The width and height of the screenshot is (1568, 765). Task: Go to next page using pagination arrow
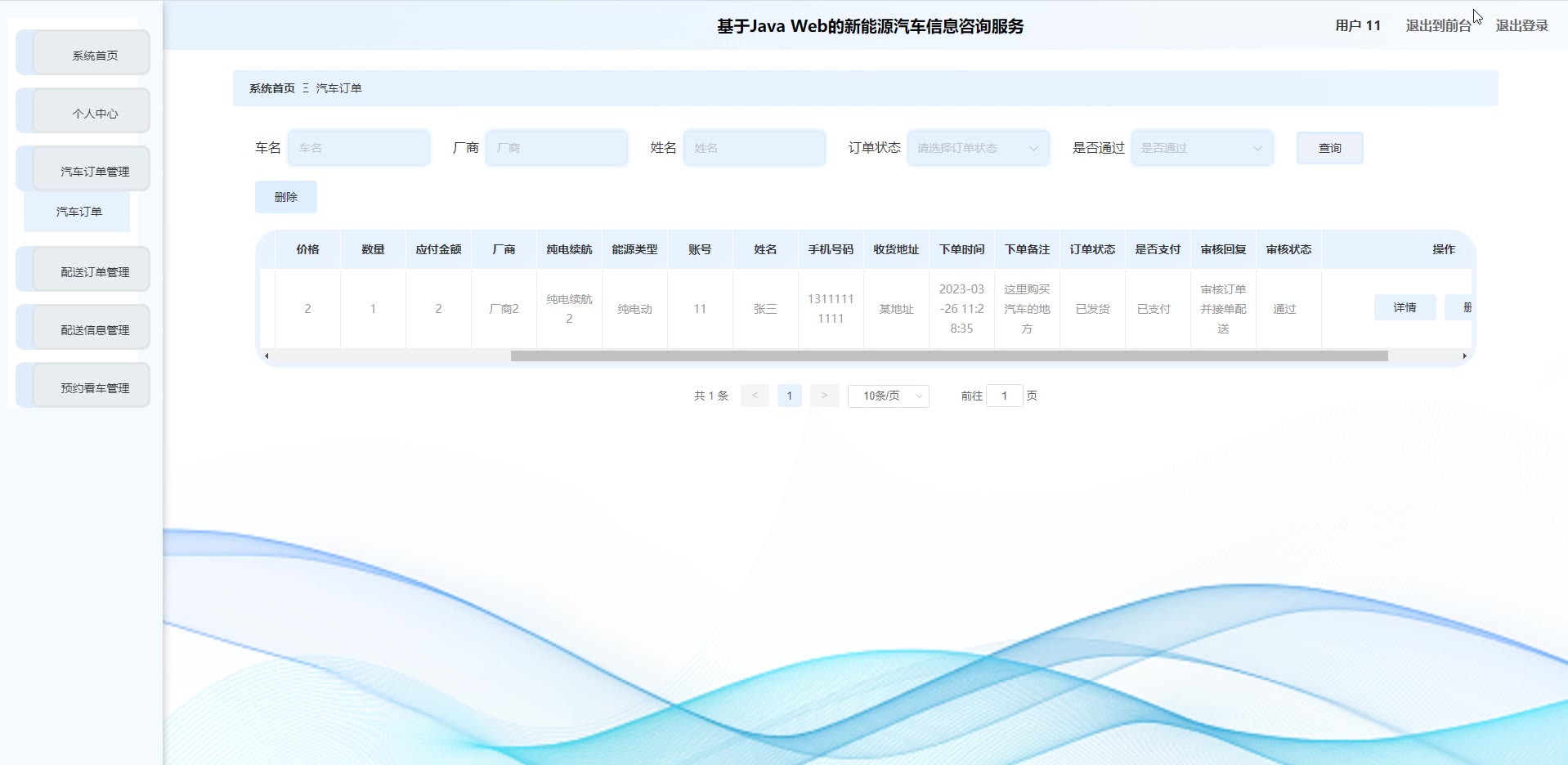point(824,396)
